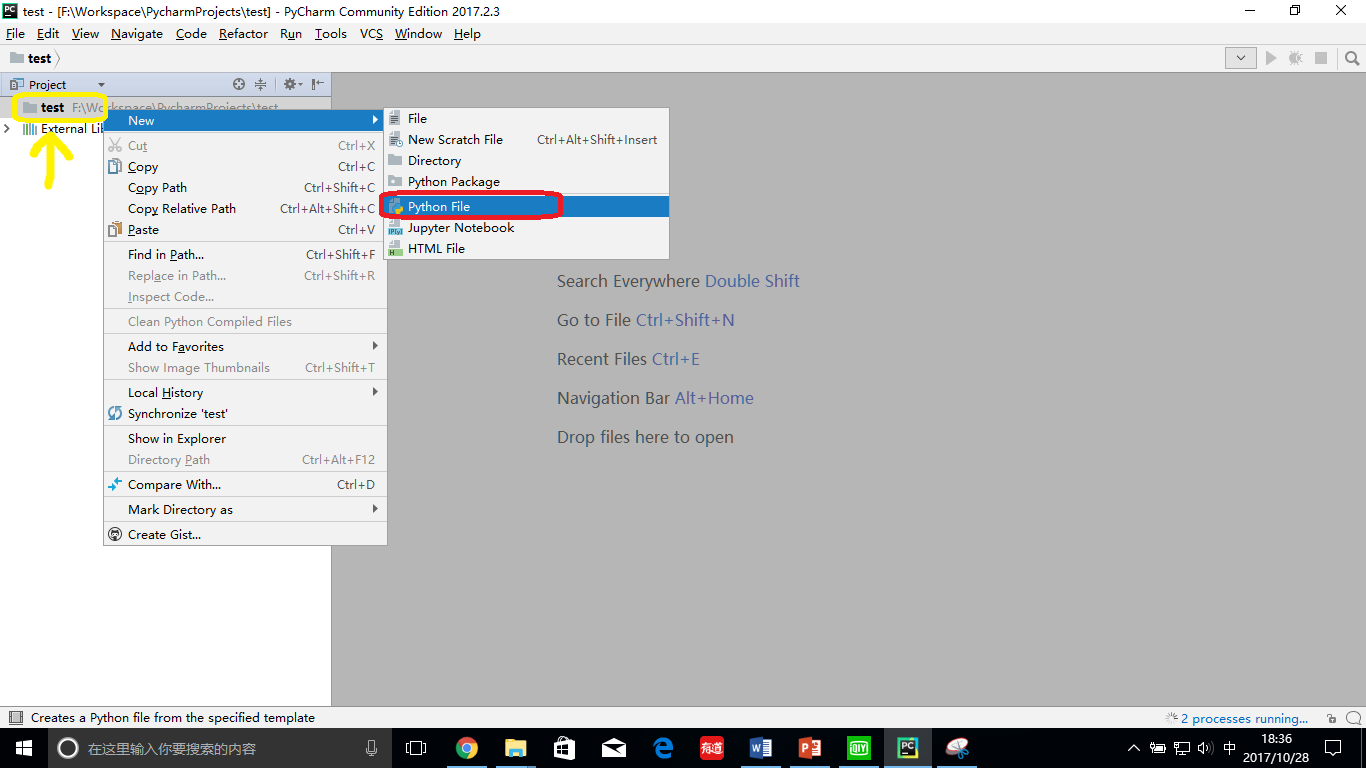The height and width of the screenshot is (768, 1366).
Task: Click the collapse all icon in Project panel
Action: coord(260,85)
